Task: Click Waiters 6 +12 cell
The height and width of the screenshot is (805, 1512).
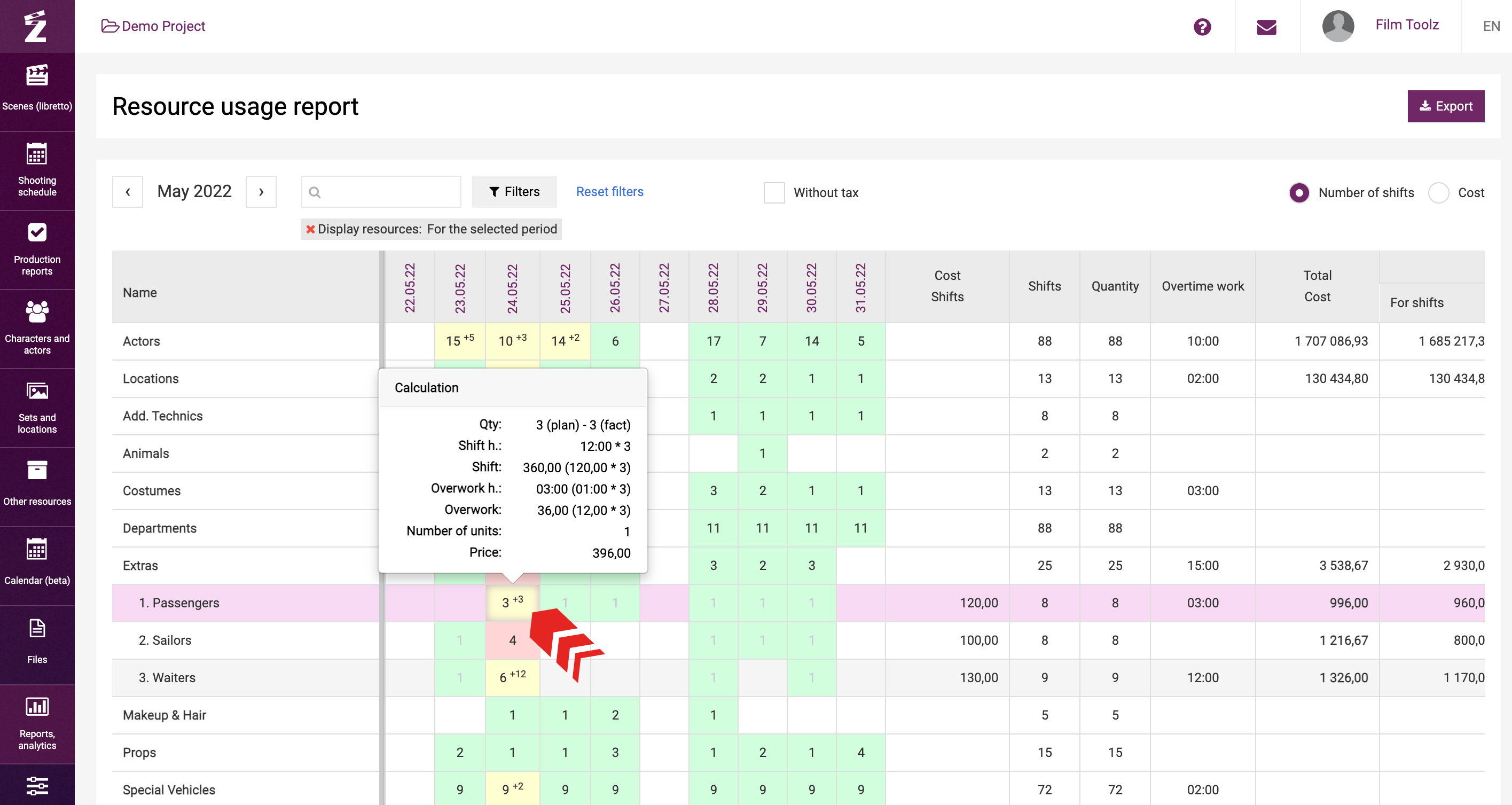Action: click(512, 677)
